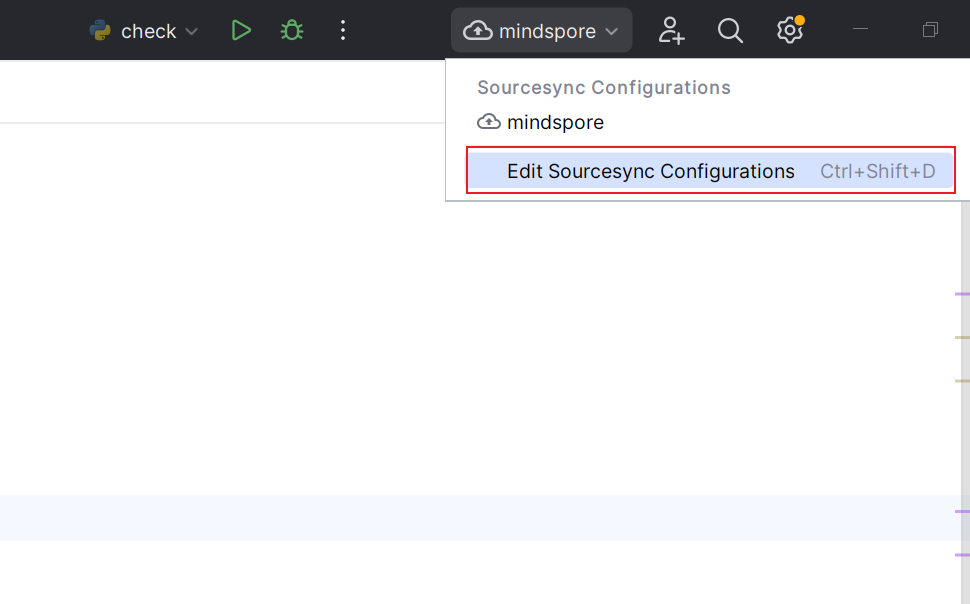Viewport: 970px width, 604px height.
Task: Click the purple marker on the right scrollbar stripe
Action: (x=962, y=293)
